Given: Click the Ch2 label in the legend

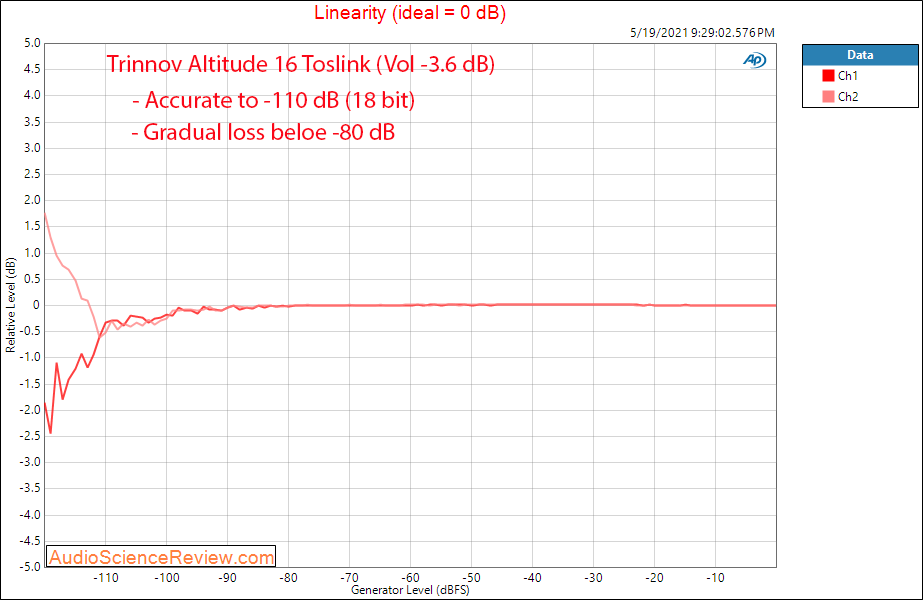Looking at the screenshot, I should [x=848, y=97].
